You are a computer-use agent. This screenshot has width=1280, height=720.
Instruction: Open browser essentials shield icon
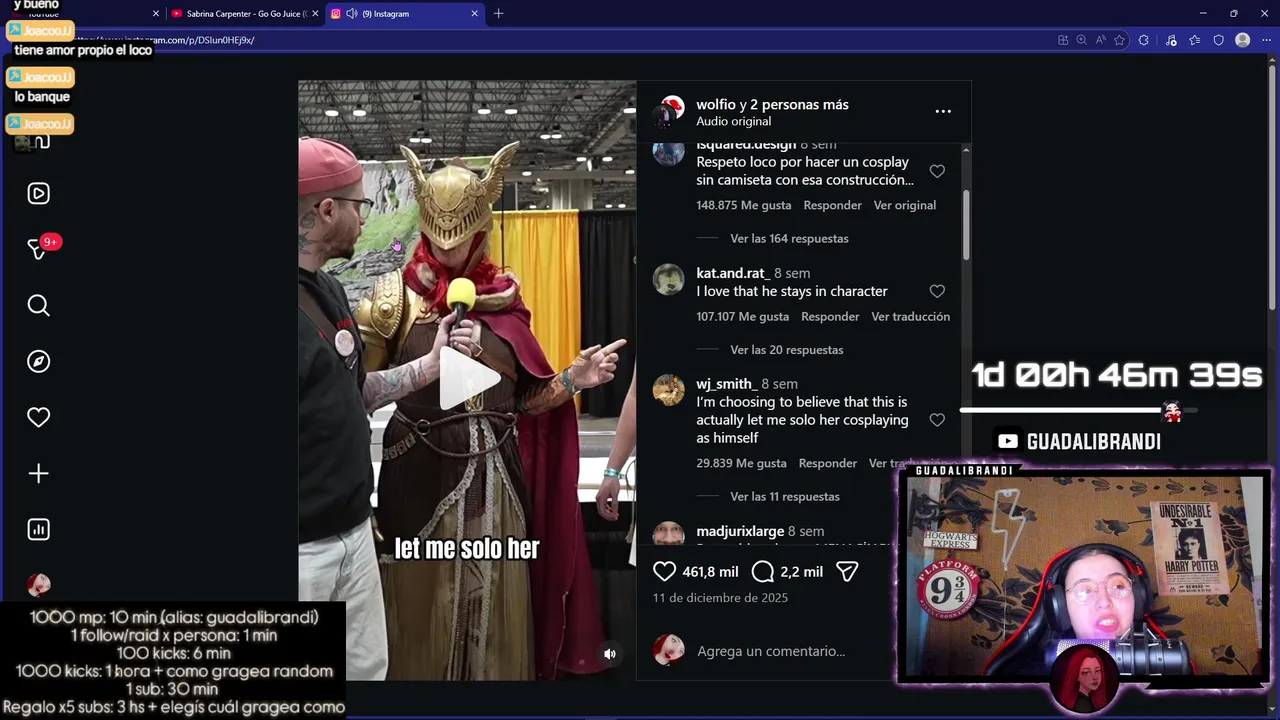[x=1218, y=40]
